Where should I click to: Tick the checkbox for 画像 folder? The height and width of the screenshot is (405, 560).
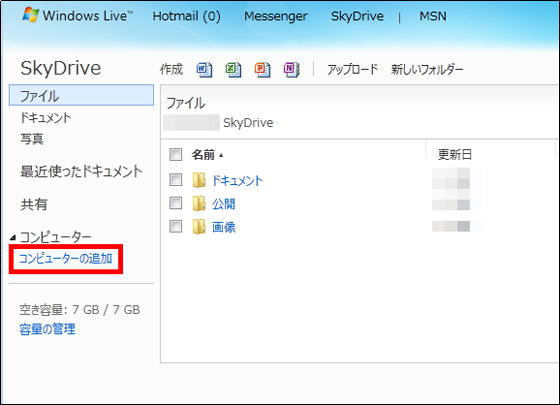click(175, 226)
